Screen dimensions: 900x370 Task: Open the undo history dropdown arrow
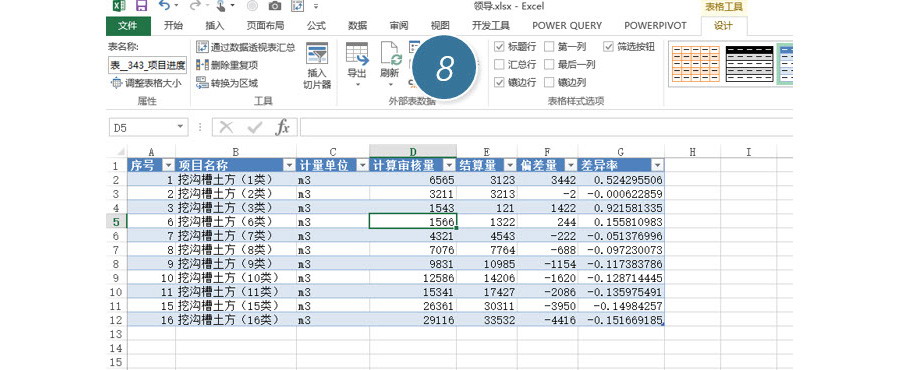(176, 6)
